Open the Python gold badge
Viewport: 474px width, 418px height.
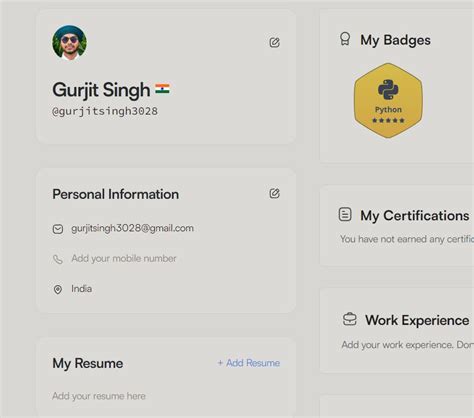click(x=388, y=100)
